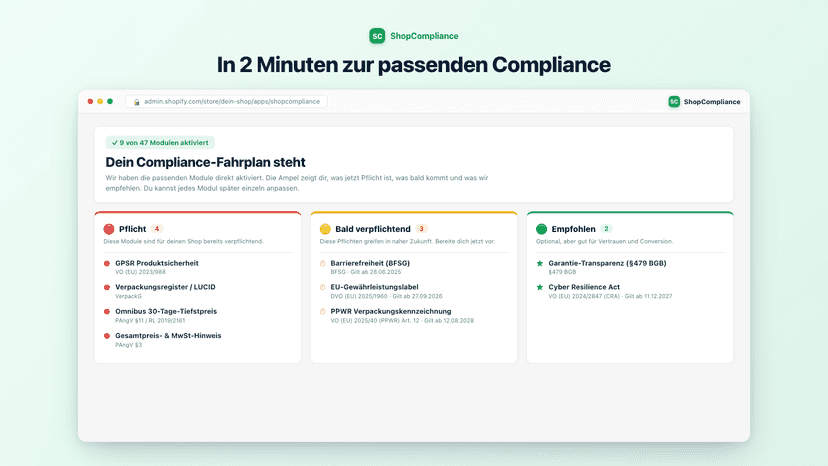Click the red Pflicht status circle
The height and width of the screenshot is (466, 828).
tap(109, 229)
